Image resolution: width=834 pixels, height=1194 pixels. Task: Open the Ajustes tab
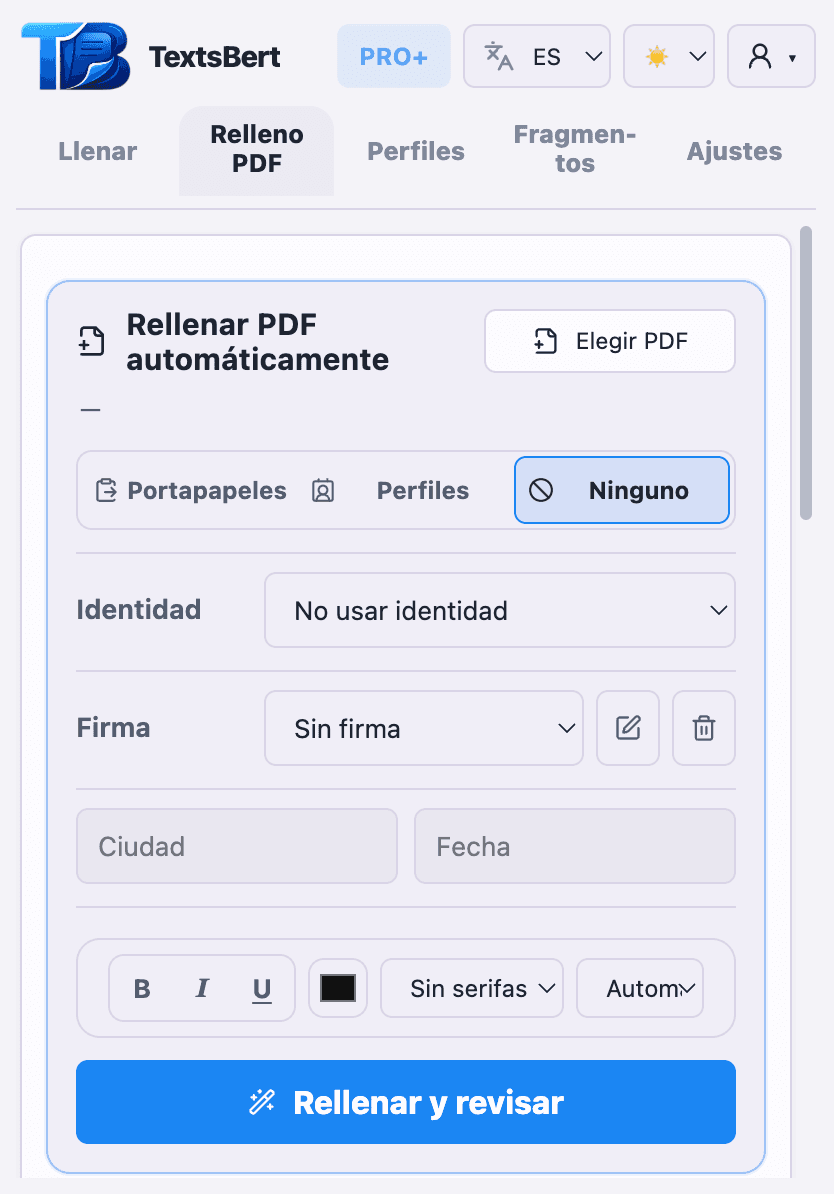(734, 151)
